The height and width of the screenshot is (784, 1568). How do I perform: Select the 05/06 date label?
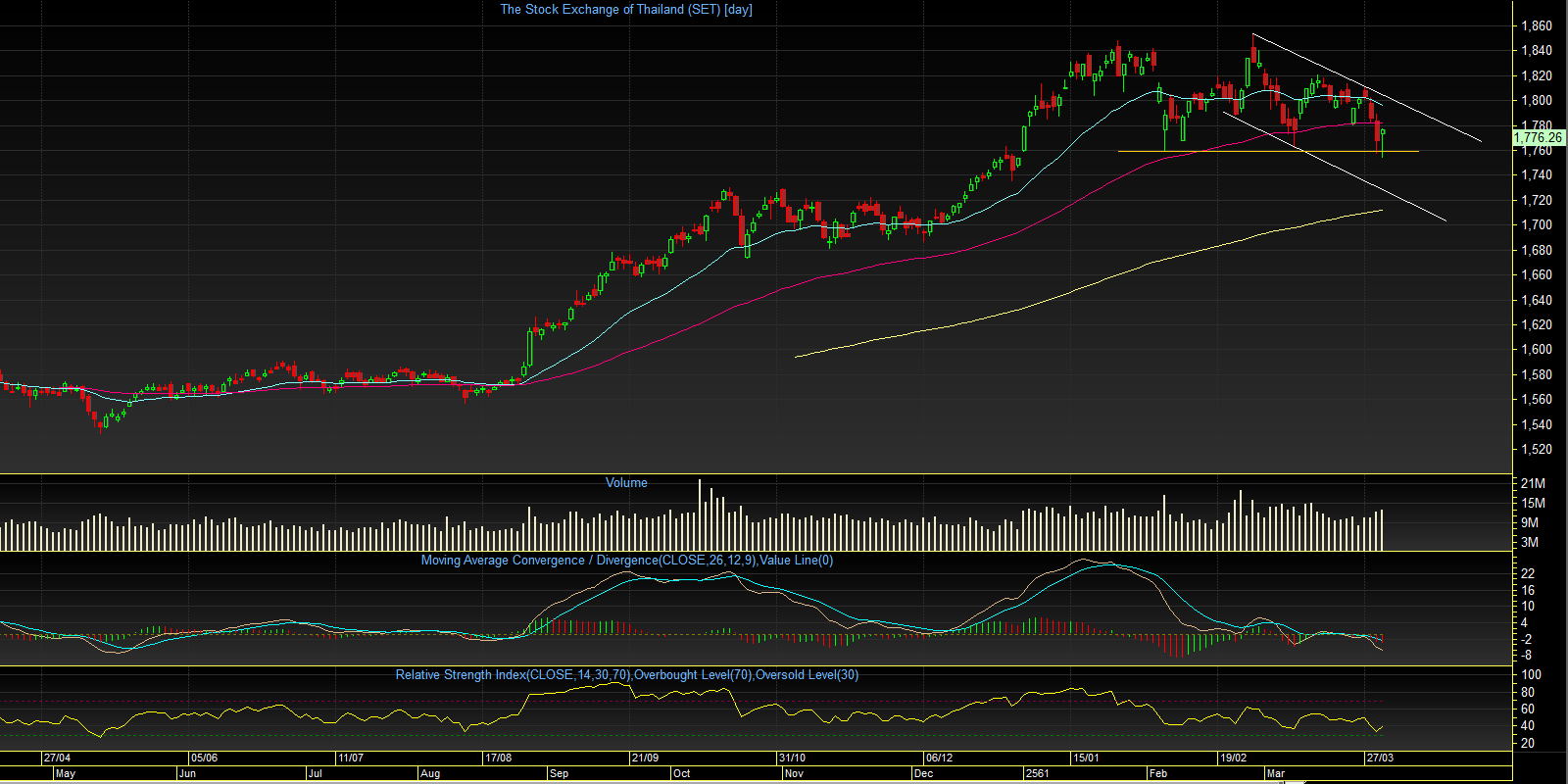204,759
